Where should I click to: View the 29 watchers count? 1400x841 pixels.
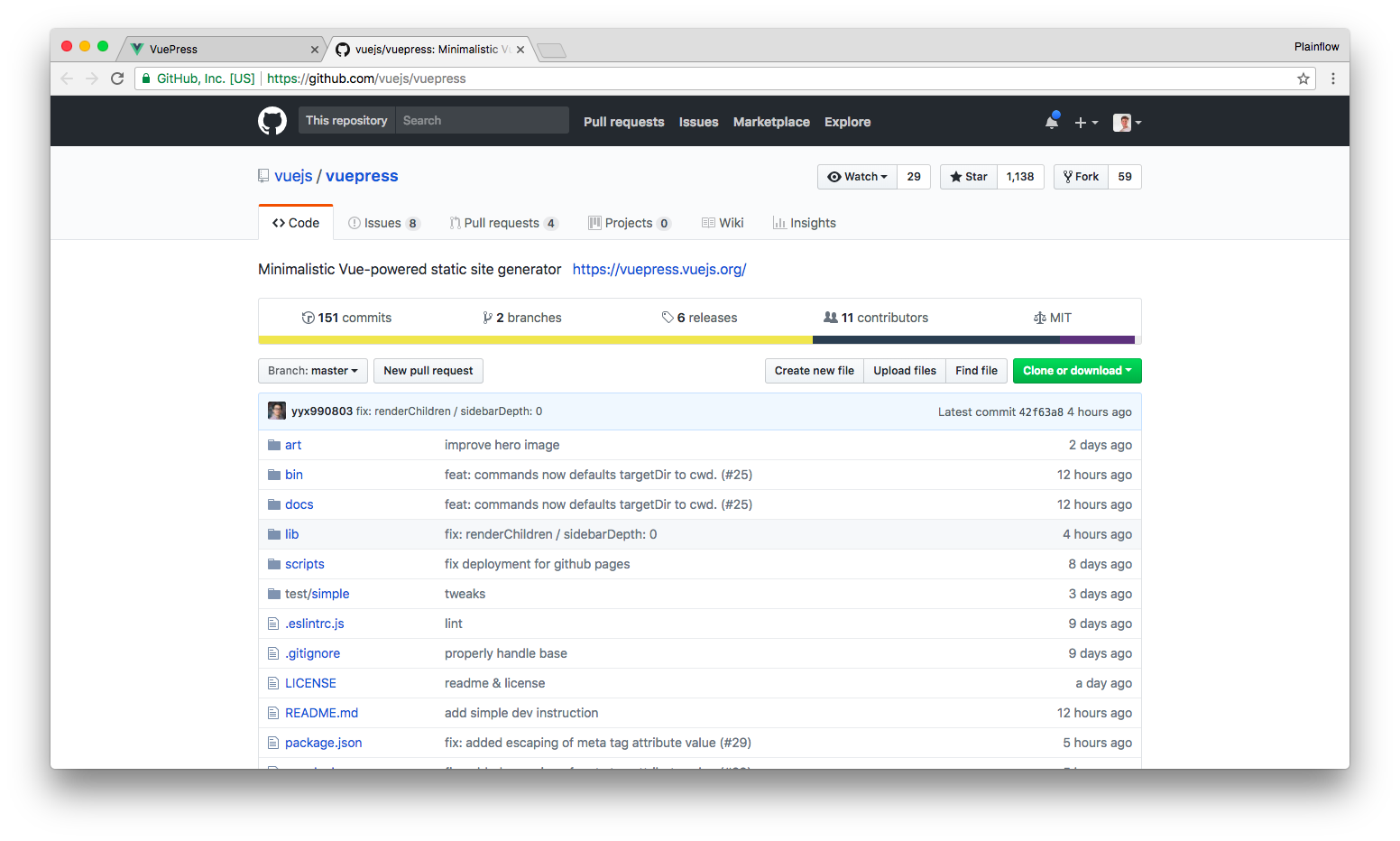(914, 177)
